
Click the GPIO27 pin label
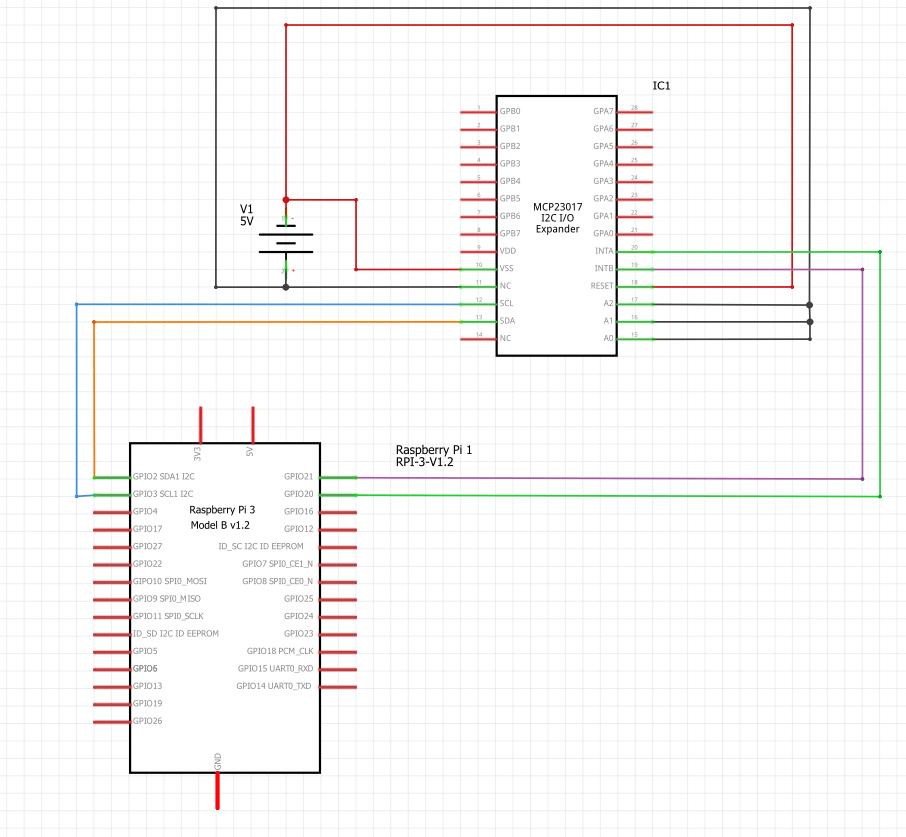tap(147, 546)
